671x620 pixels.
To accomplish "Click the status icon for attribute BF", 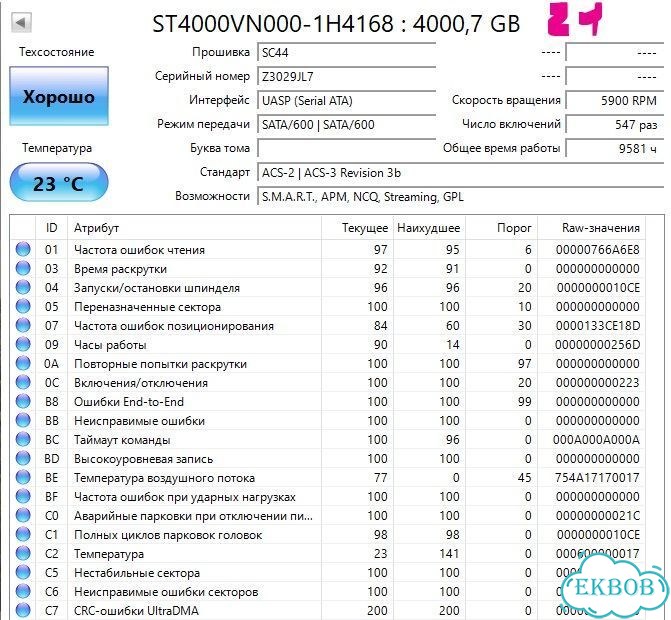I will click(23, 496).
